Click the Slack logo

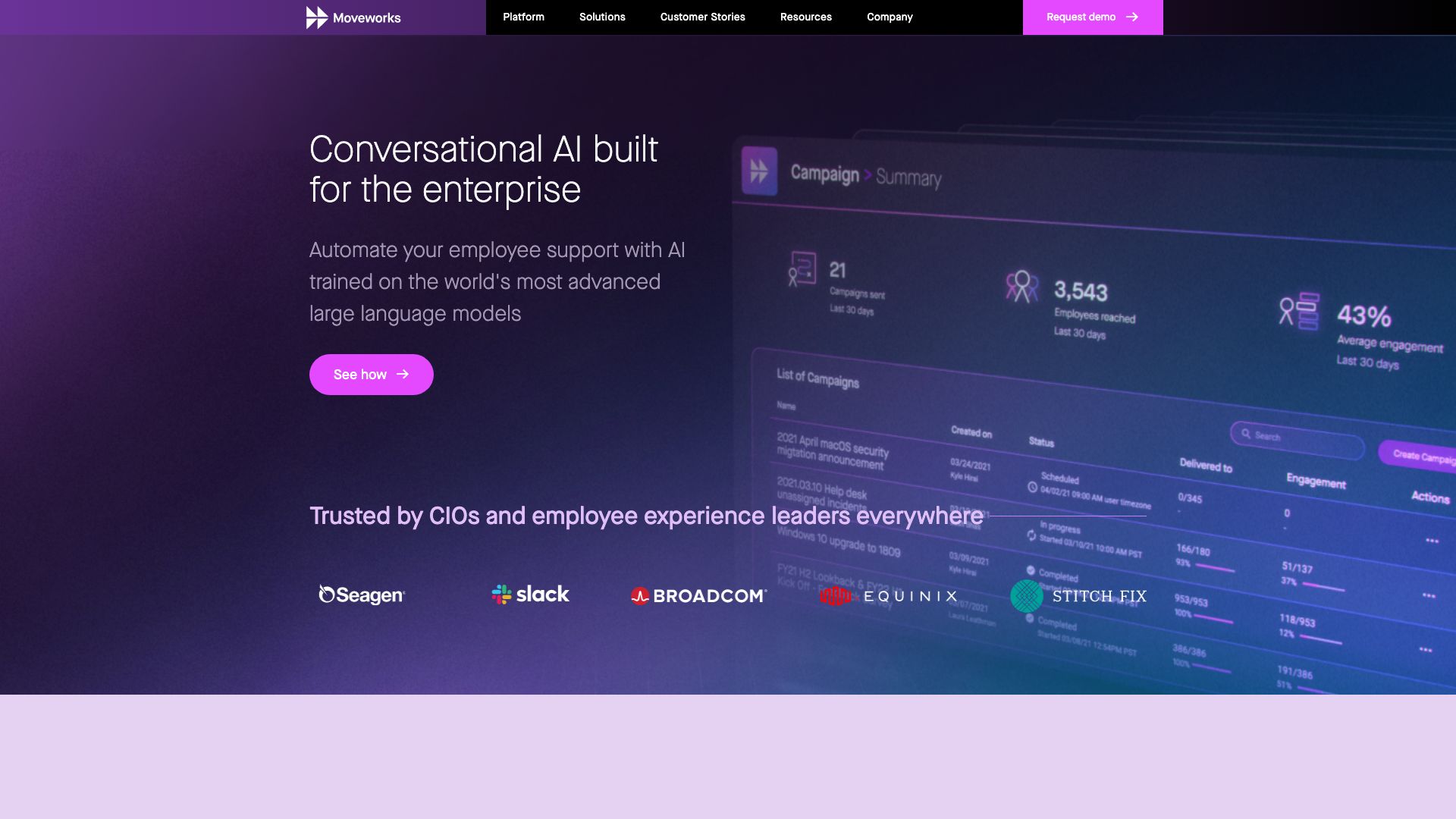pos(530,595)
